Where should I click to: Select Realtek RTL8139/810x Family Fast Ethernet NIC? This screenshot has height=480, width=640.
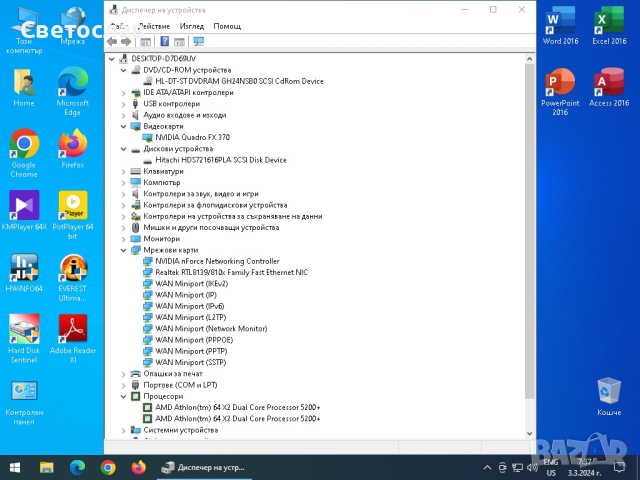[231, 272]
